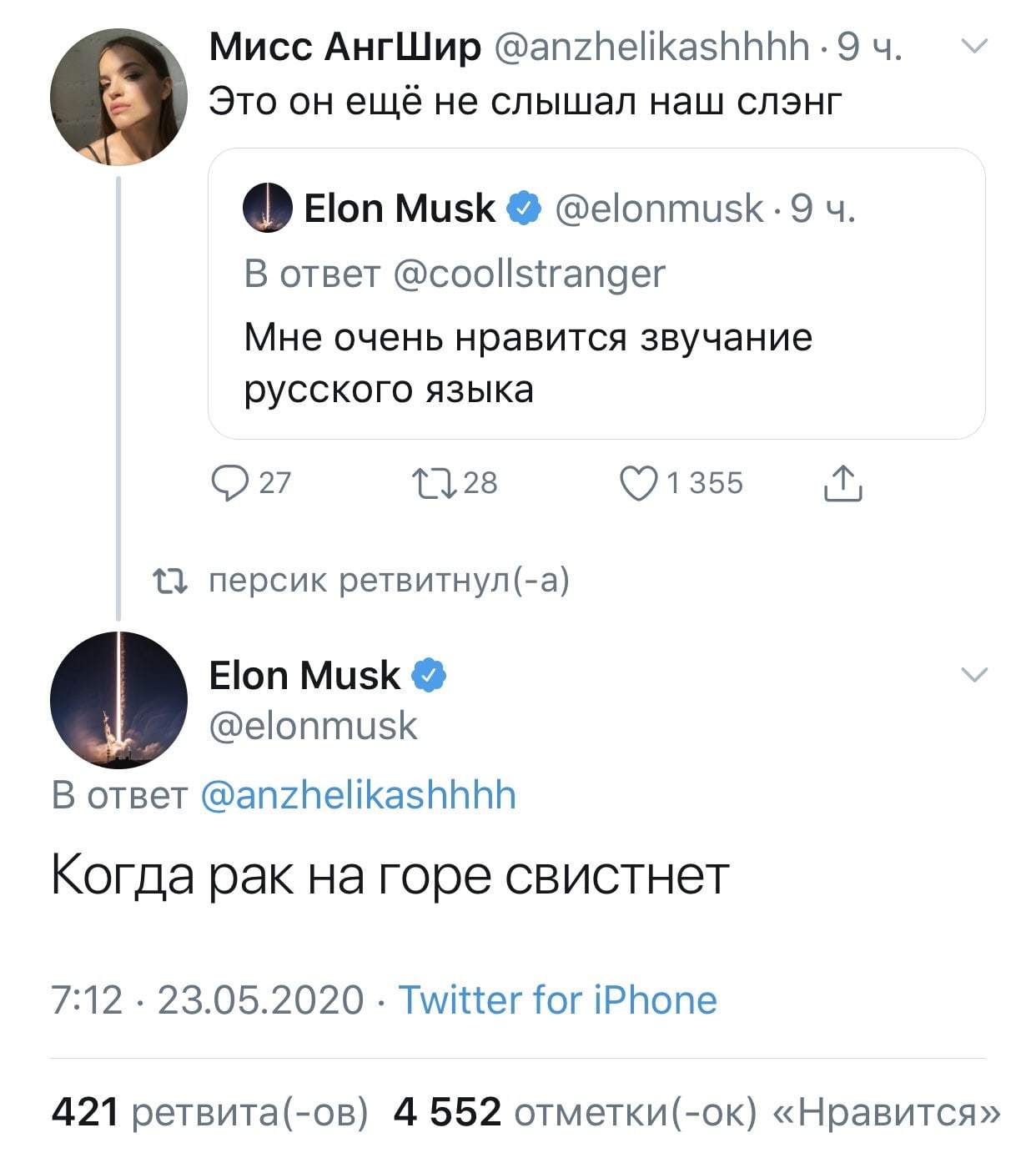Viewport: 1036px width, 1168px height.
Task: Click the 9 ч. timestamp in the top tweet
Action: click(x=868, y=48)
